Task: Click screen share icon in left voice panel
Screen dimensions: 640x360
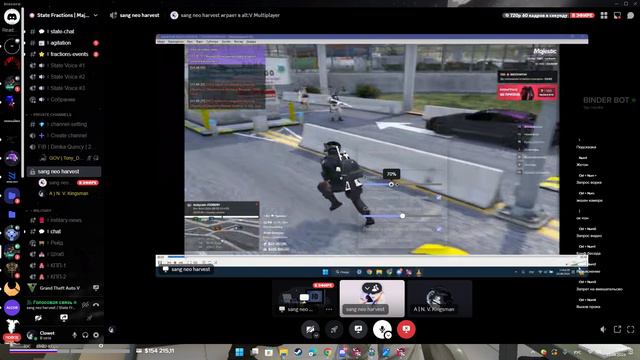Action: 64,318
